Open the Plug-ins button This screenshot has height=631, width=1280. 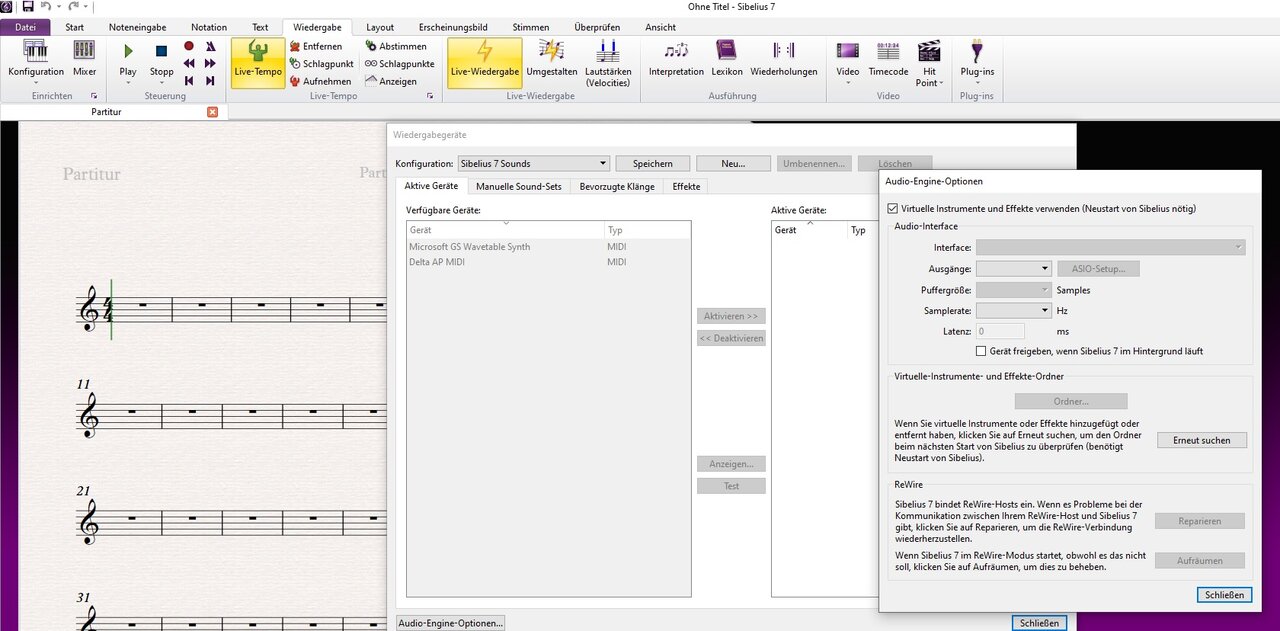[x=976, y=62]
